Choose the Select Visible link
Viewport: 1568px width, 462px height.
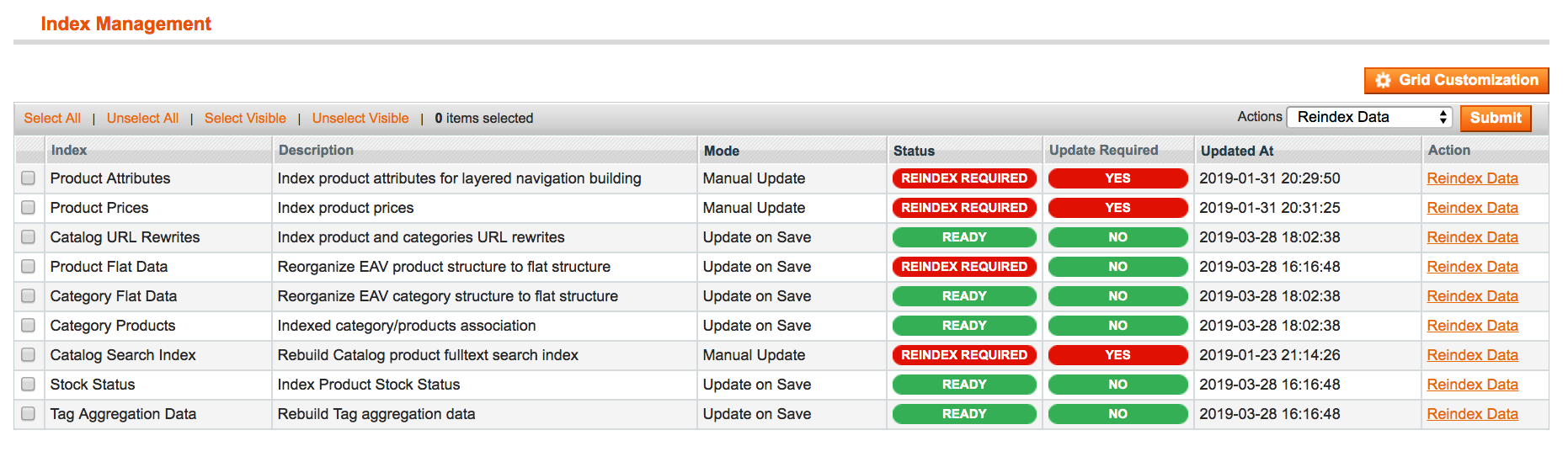[x=245, y=119]
